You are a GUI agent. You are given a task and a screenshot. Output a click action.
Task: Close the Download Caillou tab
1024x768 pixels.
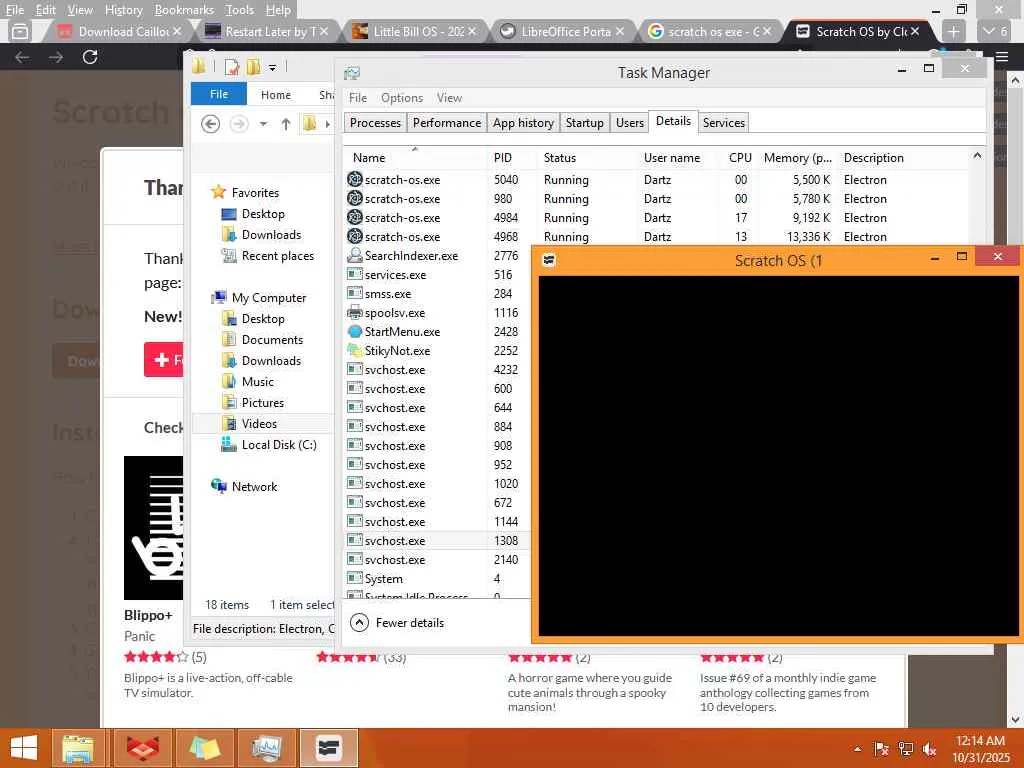click(177, 31)
